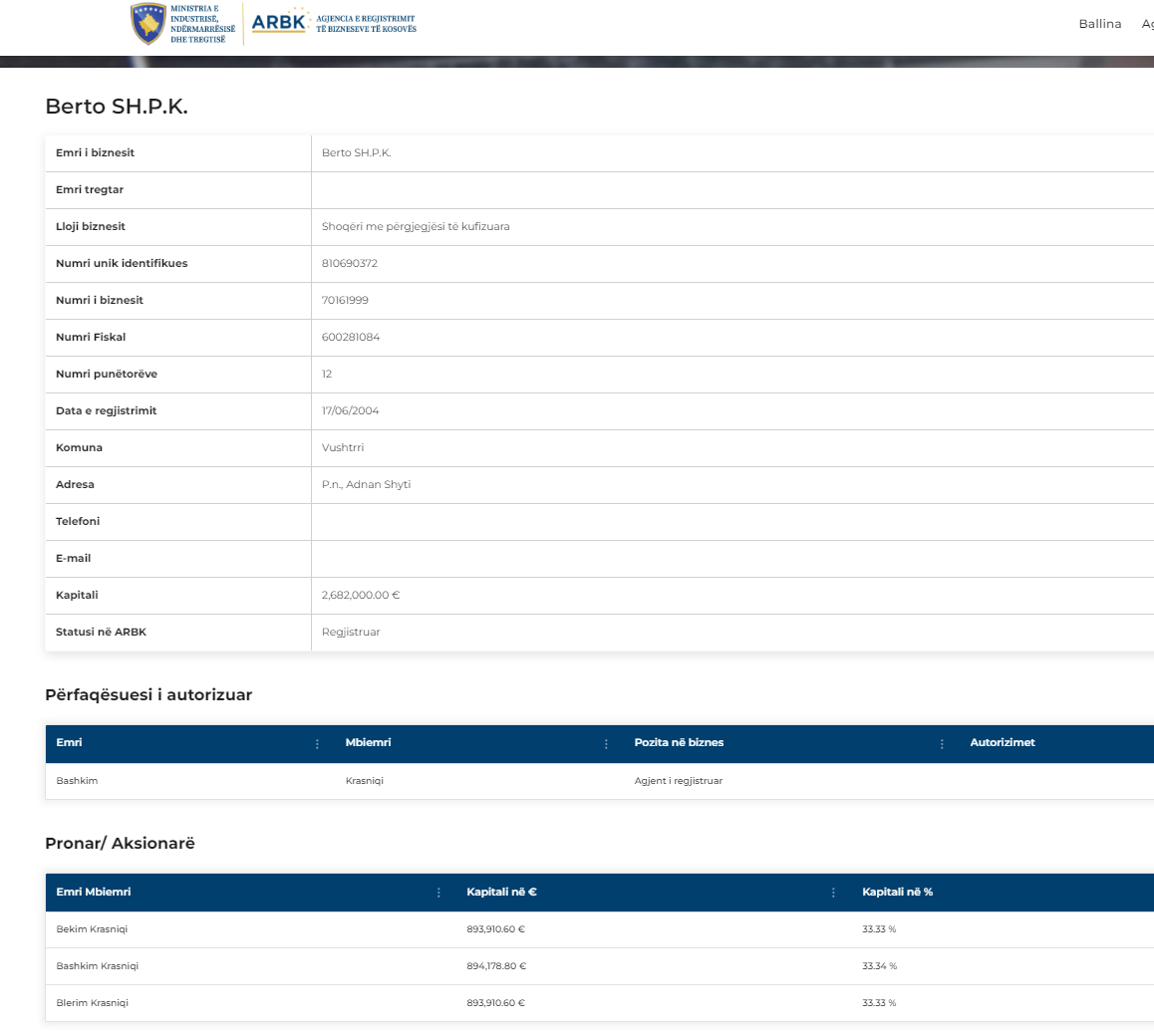1154x1036 pixels.
Task: Click the Autorizimet column header
Action: pyautogui.click(x=1003, y=743)
